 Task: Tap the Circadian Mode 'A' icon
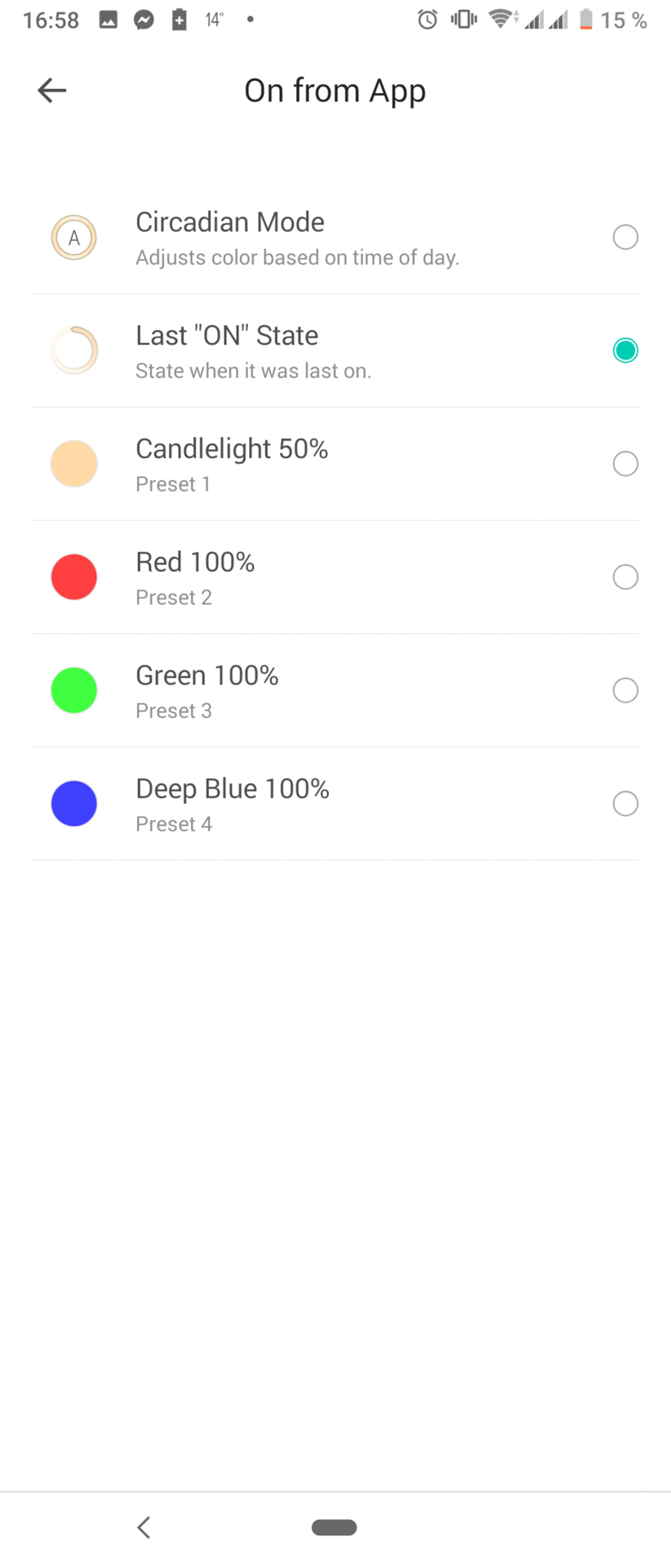74,238
